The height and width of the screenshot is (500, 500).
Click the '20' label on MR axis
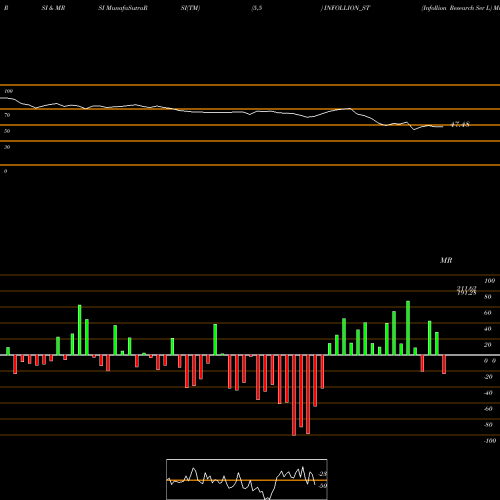[488, 345]
